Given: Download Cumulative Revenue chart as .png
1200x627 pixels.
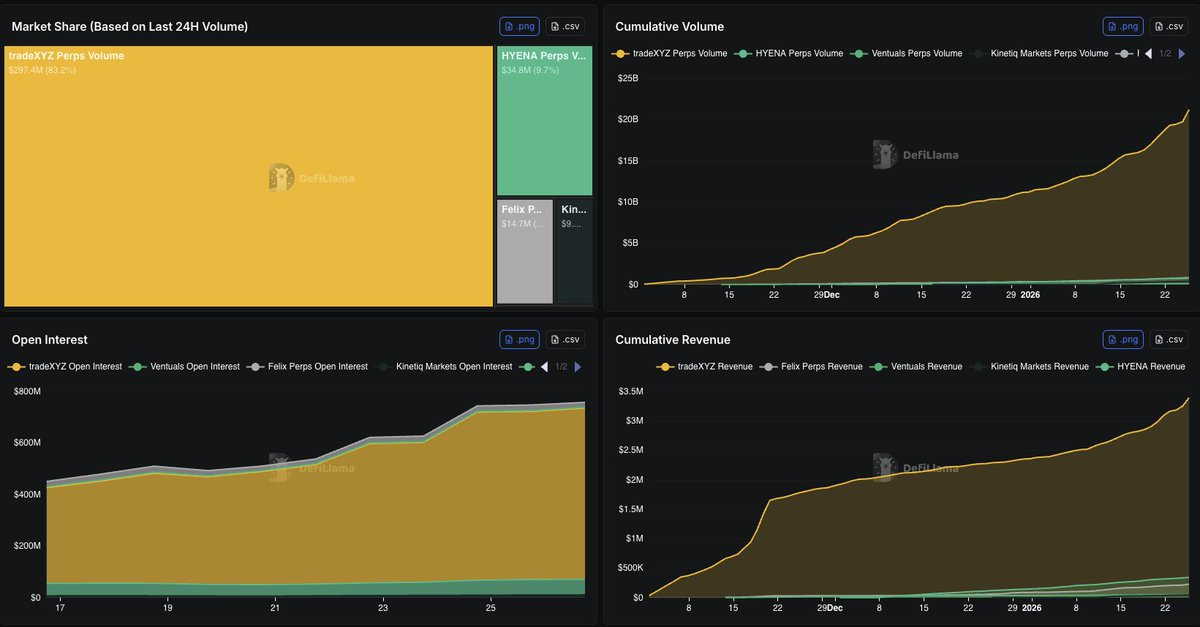Looking at the screenshot, I should pyautogui.click(x=1123, y=340).
